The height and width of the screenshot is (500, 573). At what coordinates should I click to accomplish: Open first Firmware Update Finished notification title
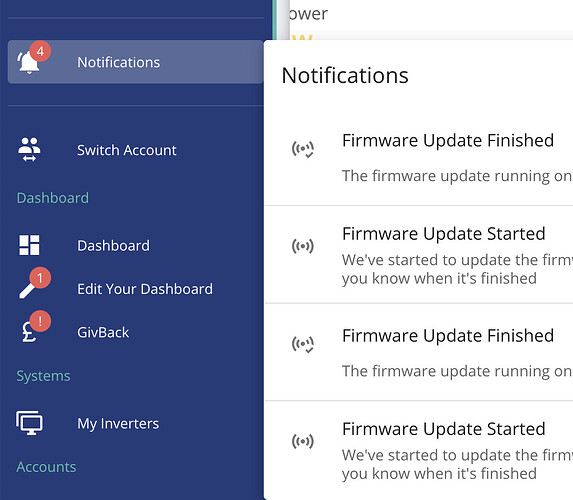tap(448, 140)
